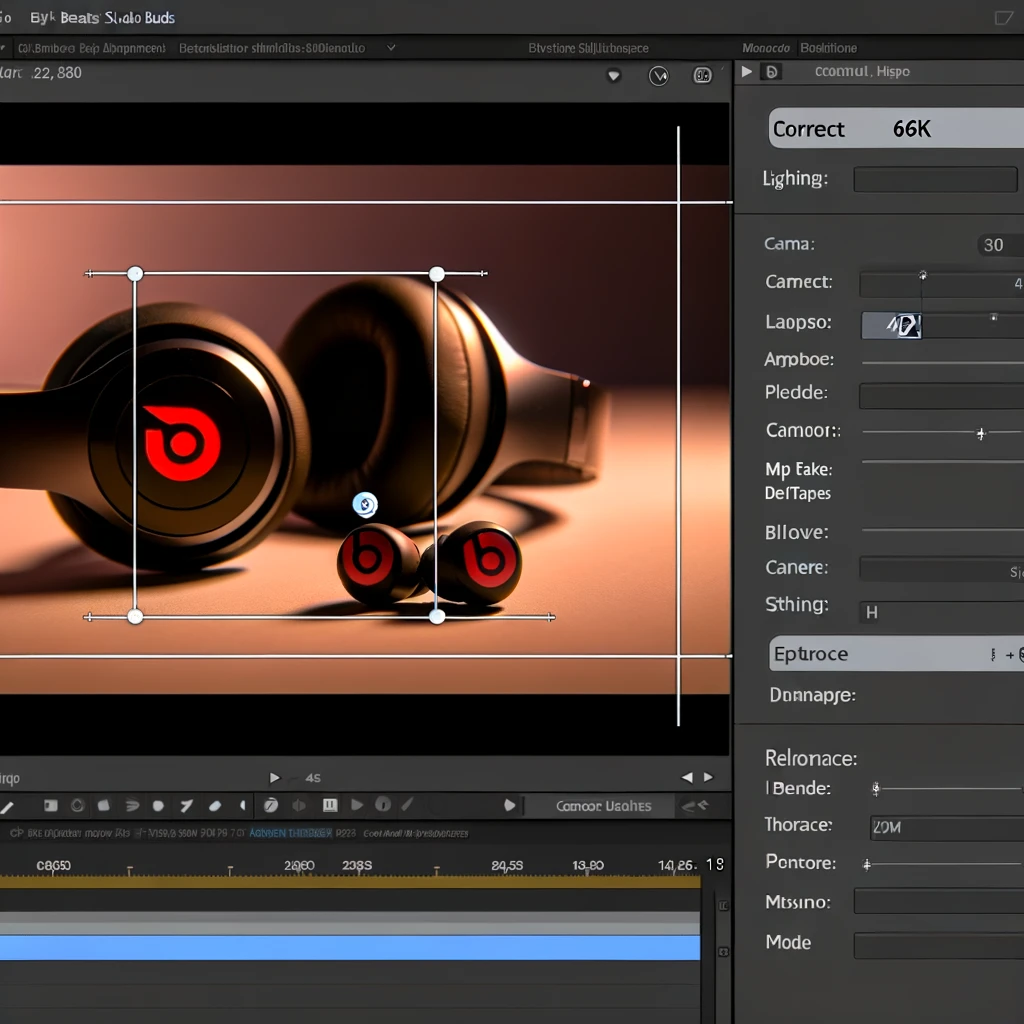Click the 24,5S marker on the timeline ruler
The height and width of the screenshot is (1024, 1024).
[x=507, y=865]
